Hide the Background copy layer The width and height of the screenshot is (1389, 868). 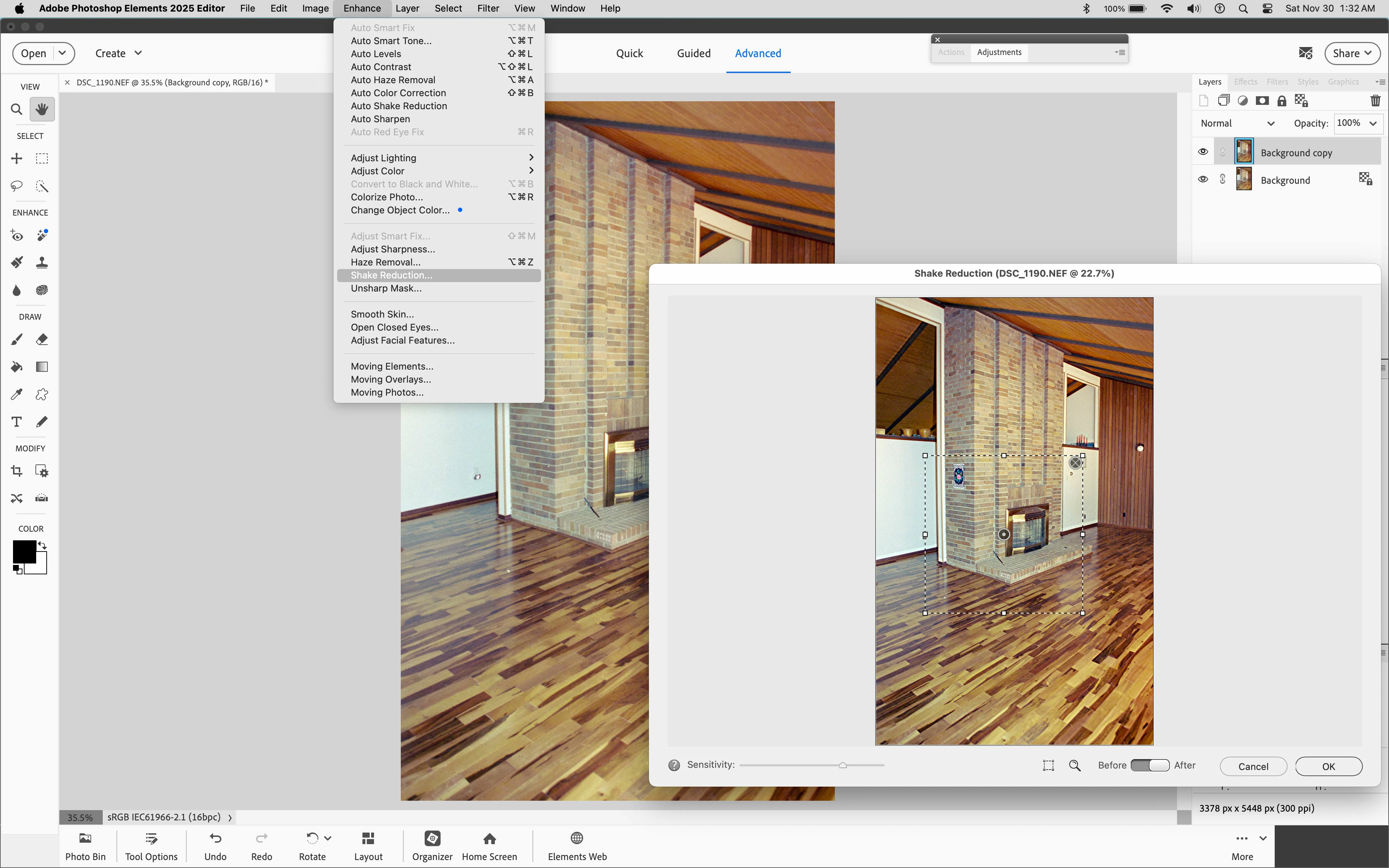pyautogui.click(x=1203, y=152)
